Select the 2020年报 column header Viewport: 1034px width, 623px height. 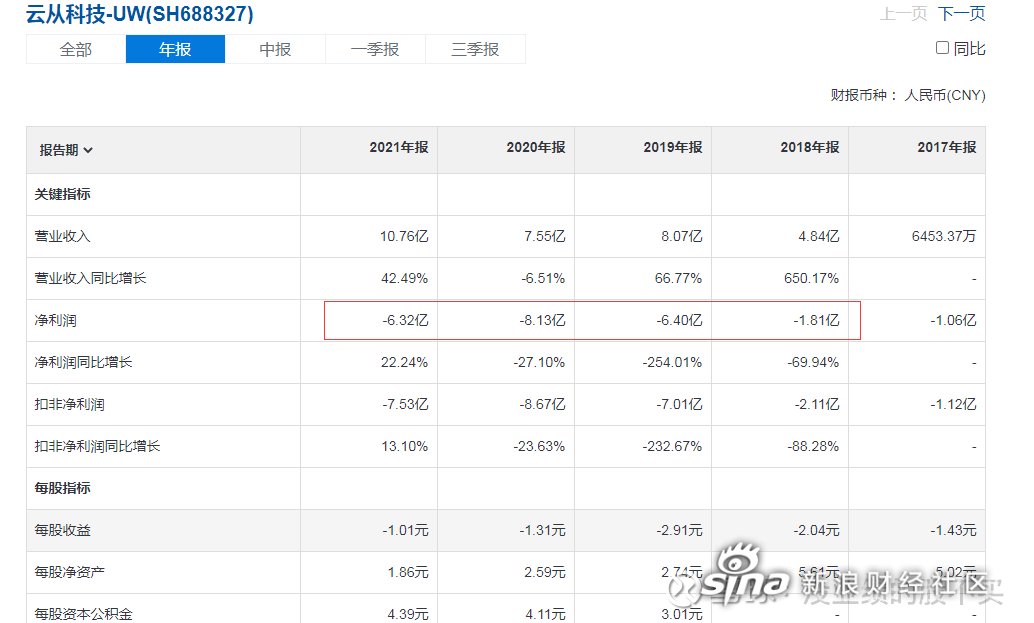[x=536, y=148]
